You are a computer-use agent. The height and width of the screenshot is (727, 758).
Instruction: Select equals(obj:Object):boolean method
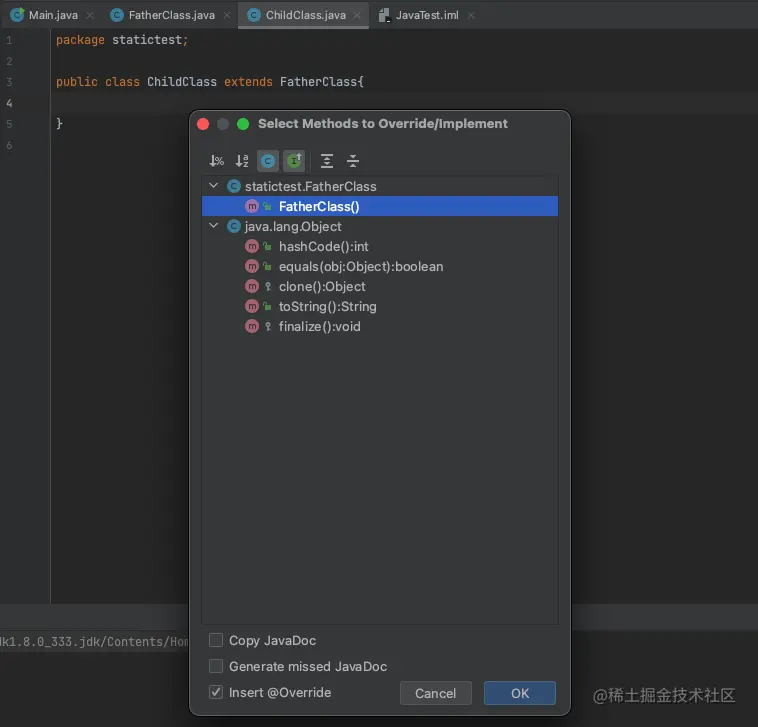361,266
